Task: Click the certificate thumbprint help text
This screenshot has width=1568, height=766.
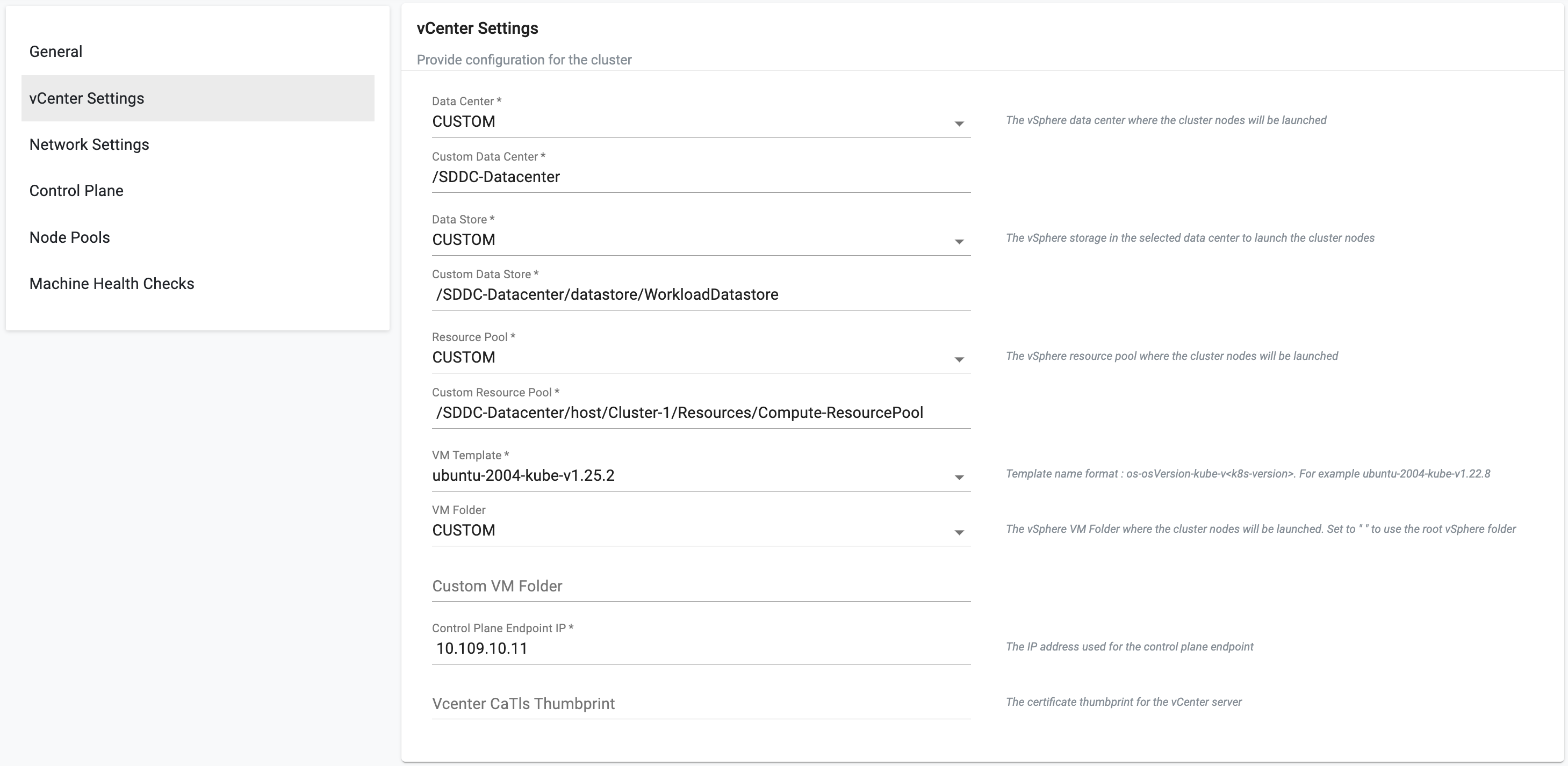Action: [1124, 702]
